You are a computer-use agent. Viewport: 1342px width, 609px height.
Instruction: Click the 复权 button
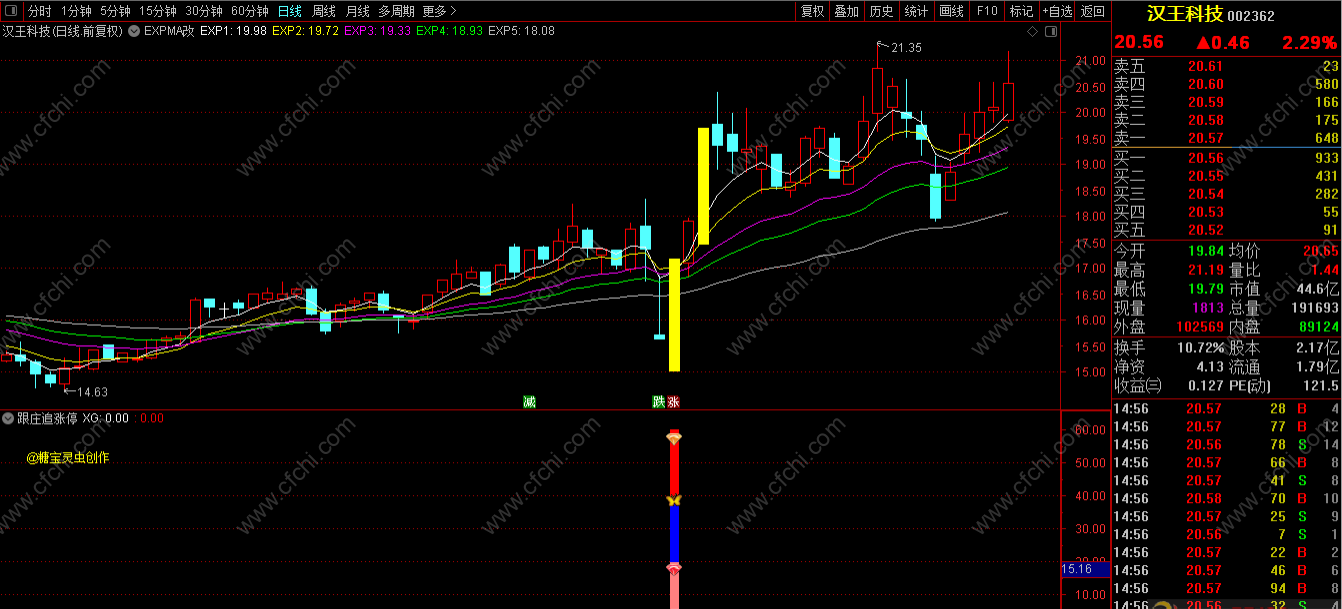(x=813, y=11)
